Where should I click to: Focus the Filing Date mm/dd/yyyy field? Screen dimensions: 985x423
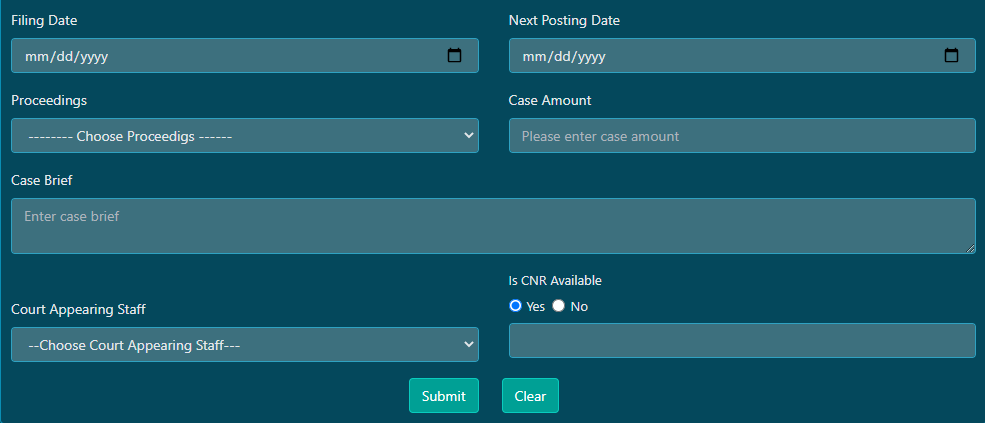(x=245, y=56)
